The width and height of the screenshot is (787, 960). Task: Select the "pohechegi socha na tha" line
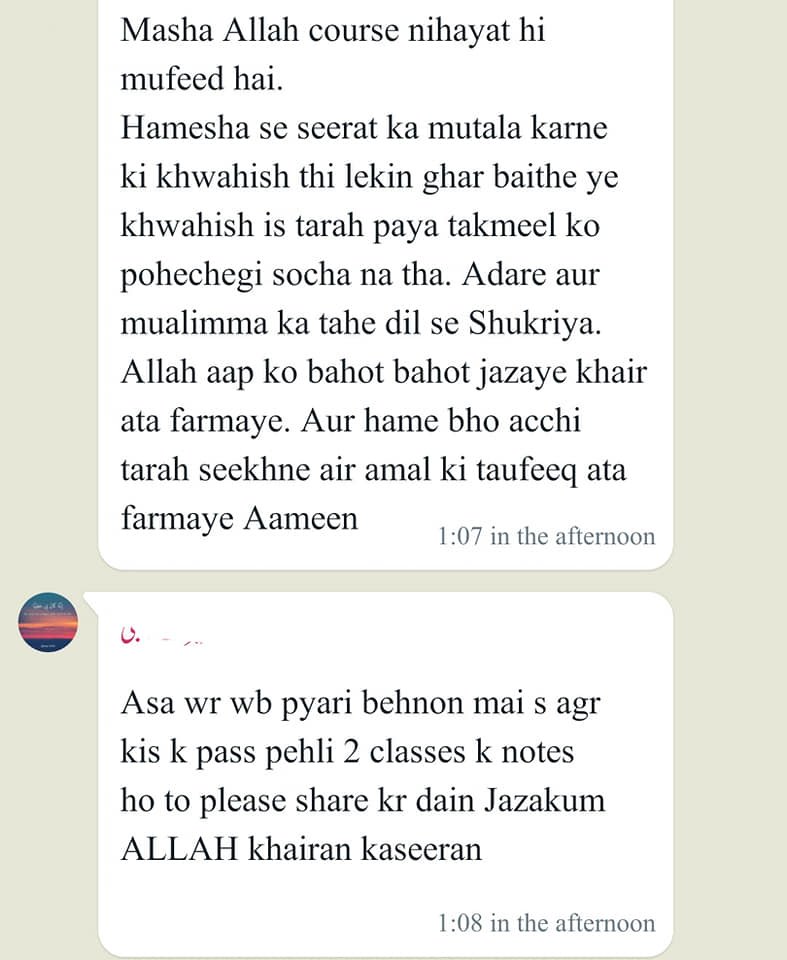(x=360, y=275)
